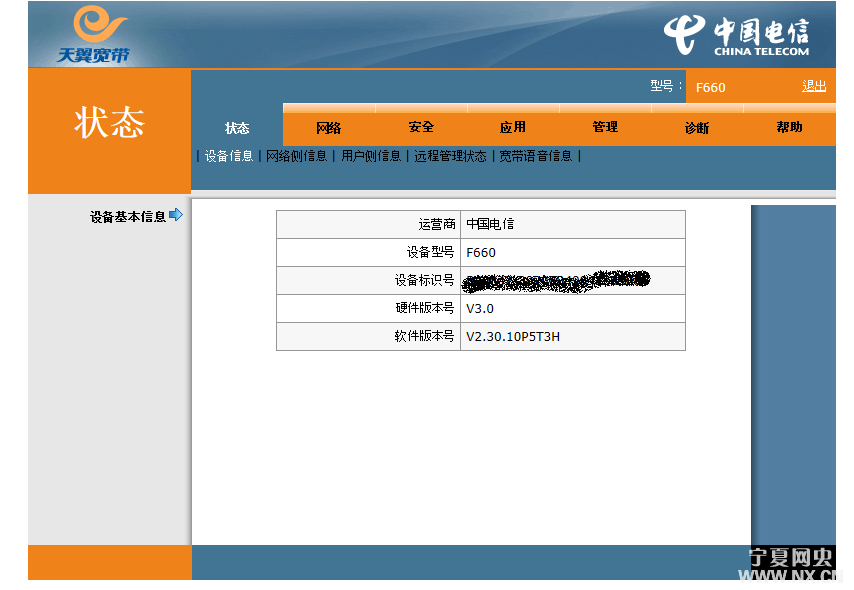Screen dimensions: 854x590
Task: Click the 中国电信 value cell
Action: click(x=572, y=224)
